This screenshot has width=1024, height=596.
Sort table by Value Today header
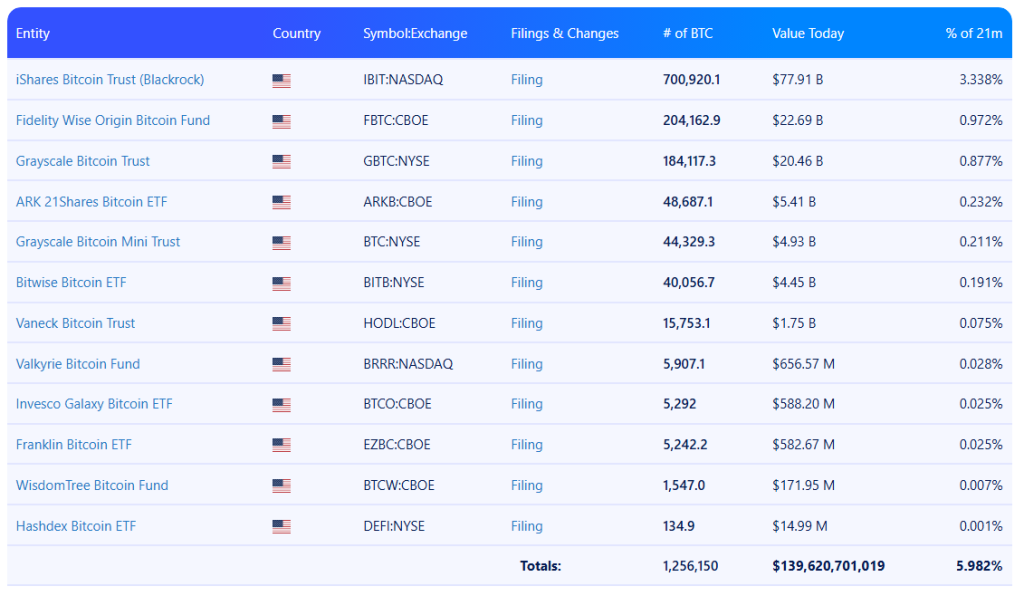(x=807, y=33)
